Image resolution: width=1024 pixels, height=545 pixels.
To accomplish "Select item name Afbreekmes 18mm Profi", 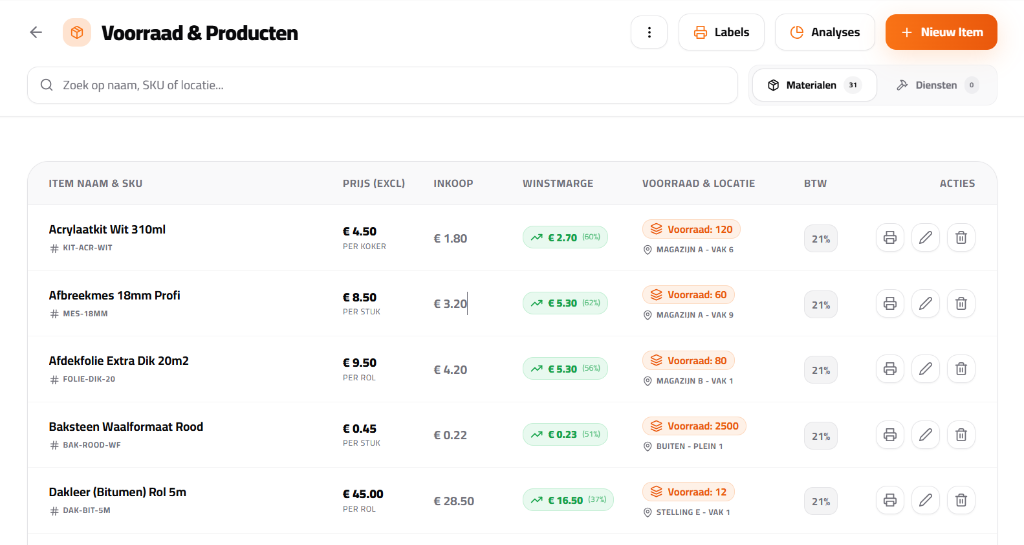I will [x=114, y=295].
